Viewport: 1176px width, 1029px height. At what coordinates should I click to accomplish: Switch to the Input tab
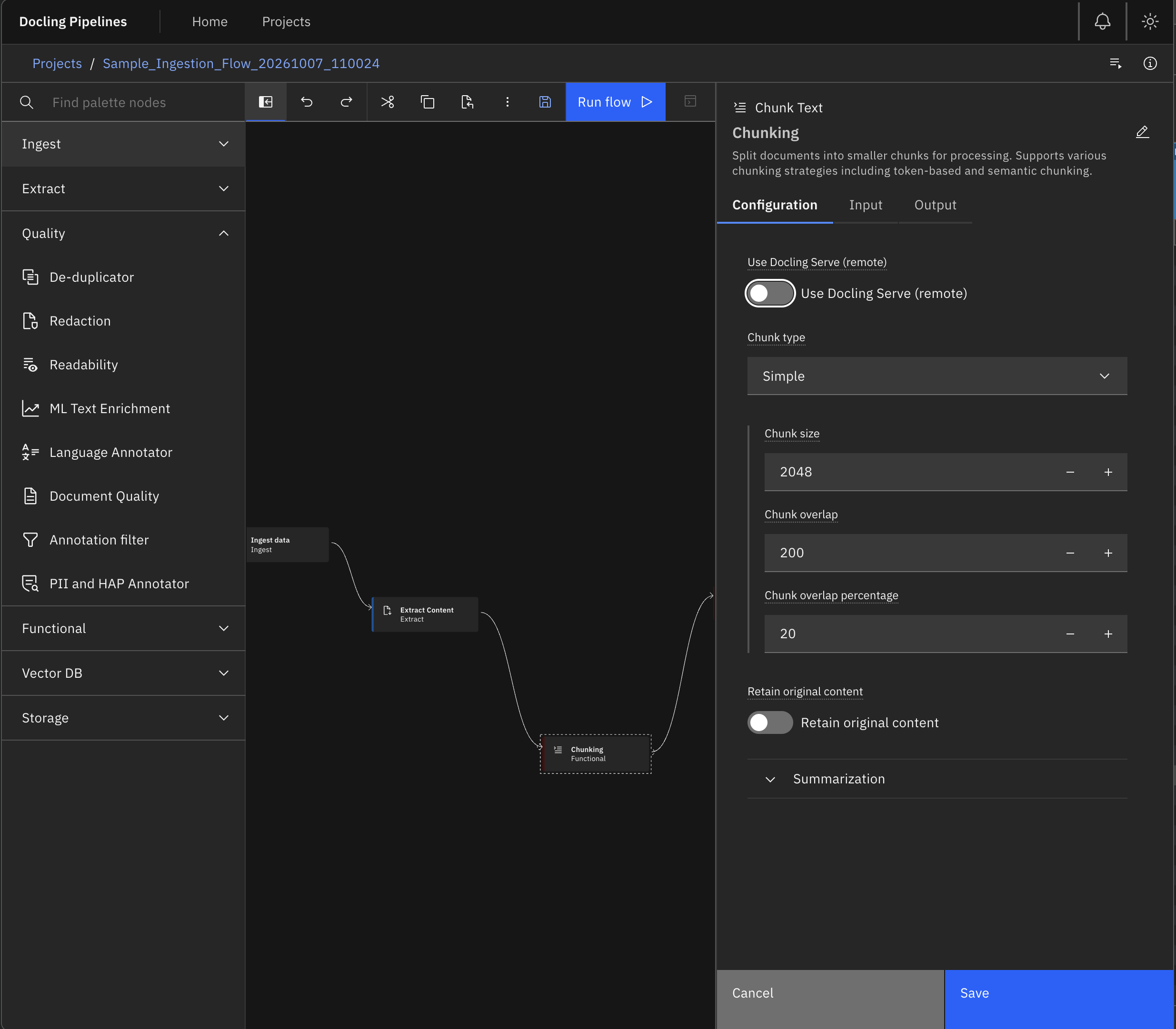pyautogui.click(x=865, y=205)
